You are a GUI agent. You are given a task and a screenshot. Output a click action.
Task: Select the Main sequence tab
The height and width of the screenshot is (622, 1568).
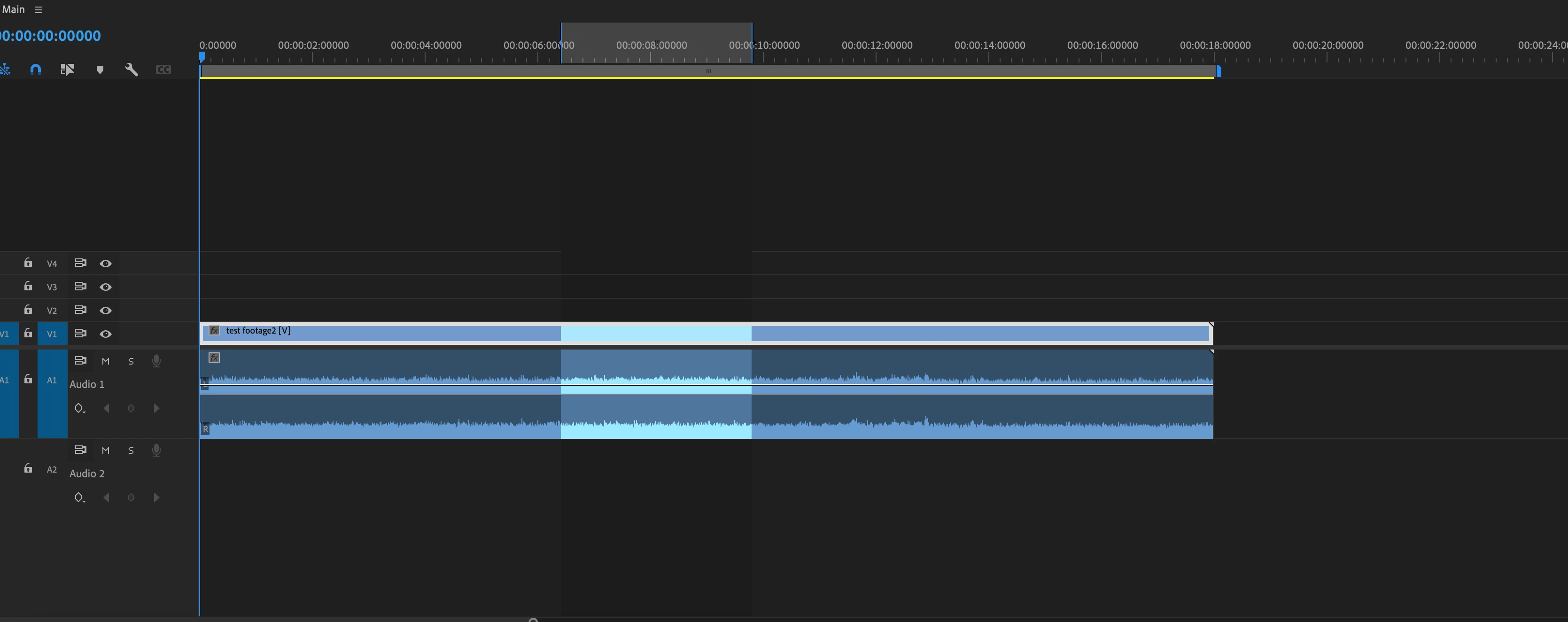point(14,10)
